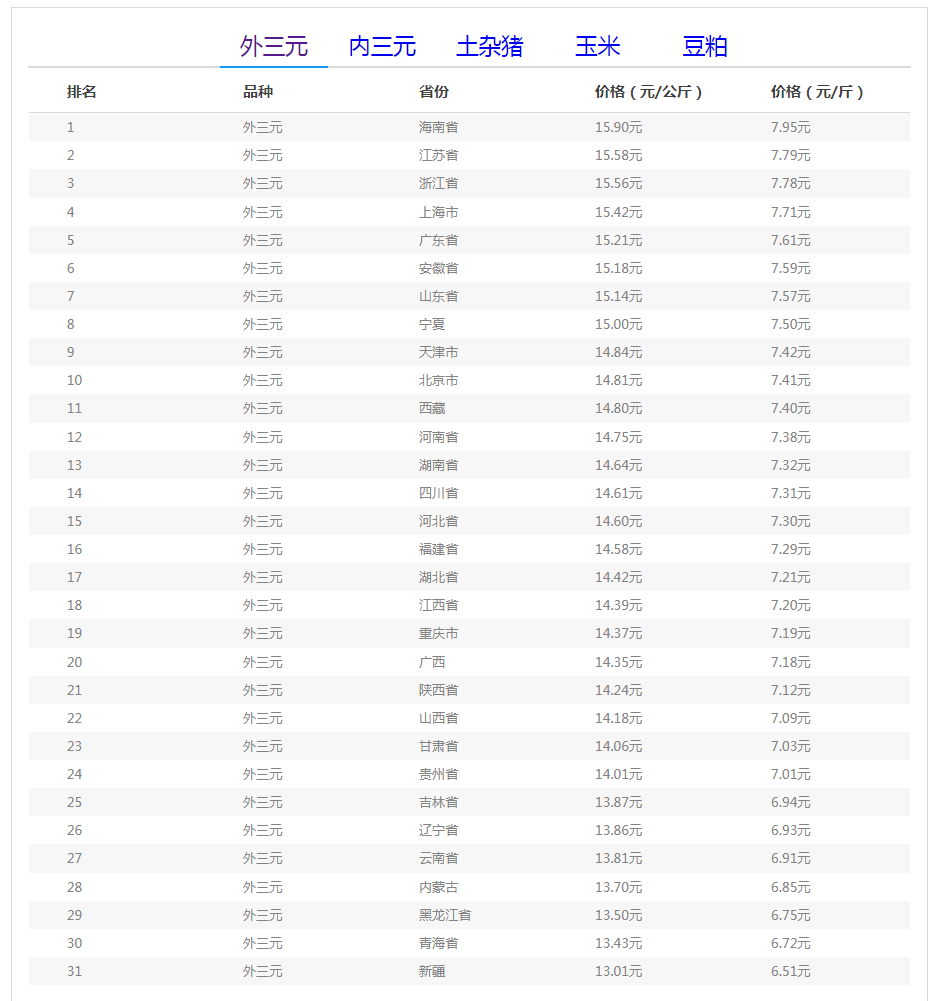The height and width of the screenshot is (1001, 951).
Task: Click the 排名 column header
Action: pyautogui.click(x=82, y=92)
